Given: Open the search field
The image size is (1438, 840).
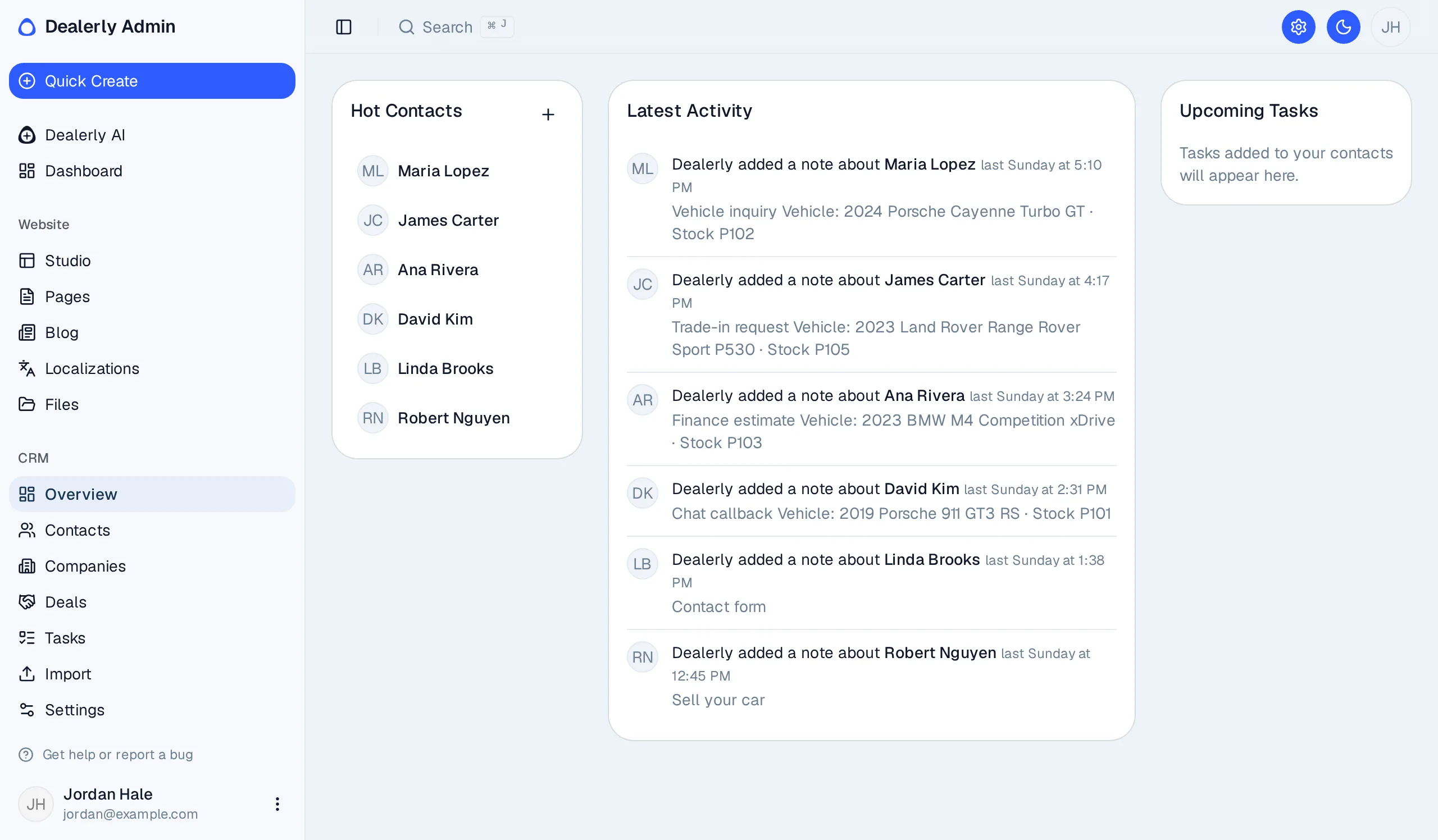Looking at the screenshot, I should [x=456, y=27].
